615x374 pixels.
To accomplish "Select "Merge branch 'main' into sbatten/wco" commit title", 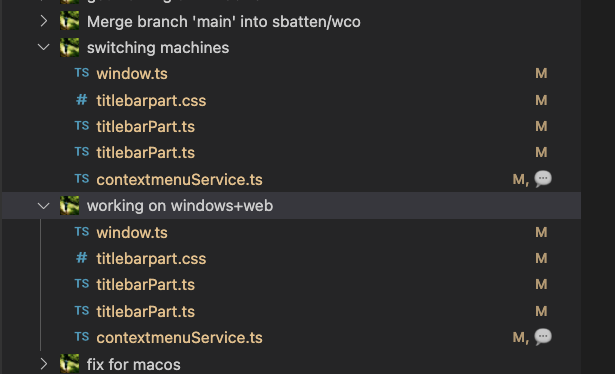I will coord(224,22).
